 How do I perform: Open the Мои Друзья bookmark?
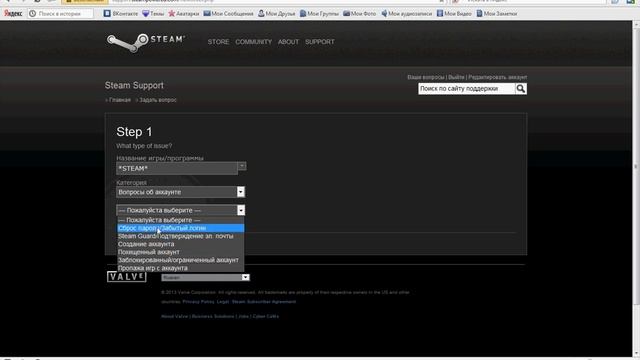click(x=276, y=13)
